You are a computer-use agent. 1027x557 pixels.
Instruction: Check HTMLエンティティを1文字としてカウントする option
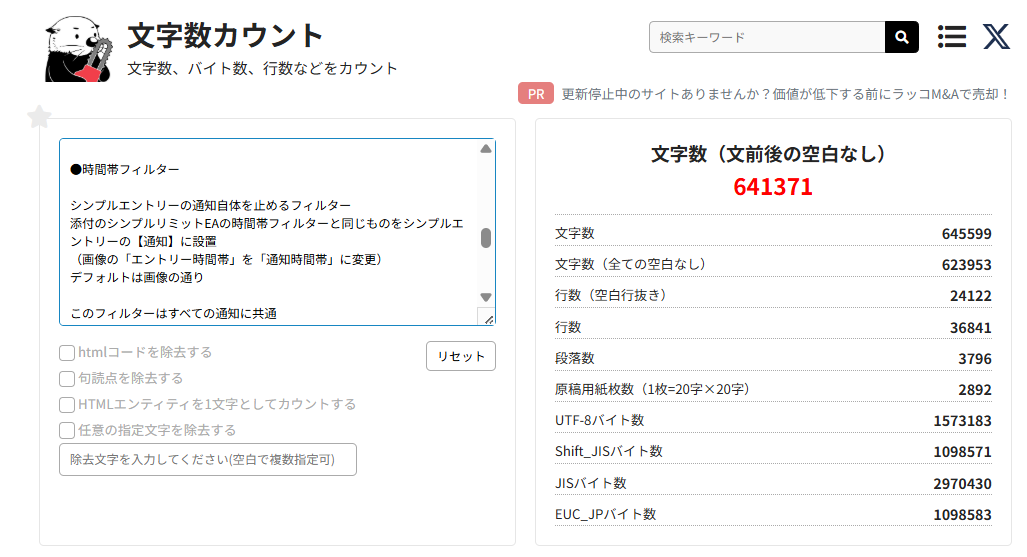coord(67,405)
